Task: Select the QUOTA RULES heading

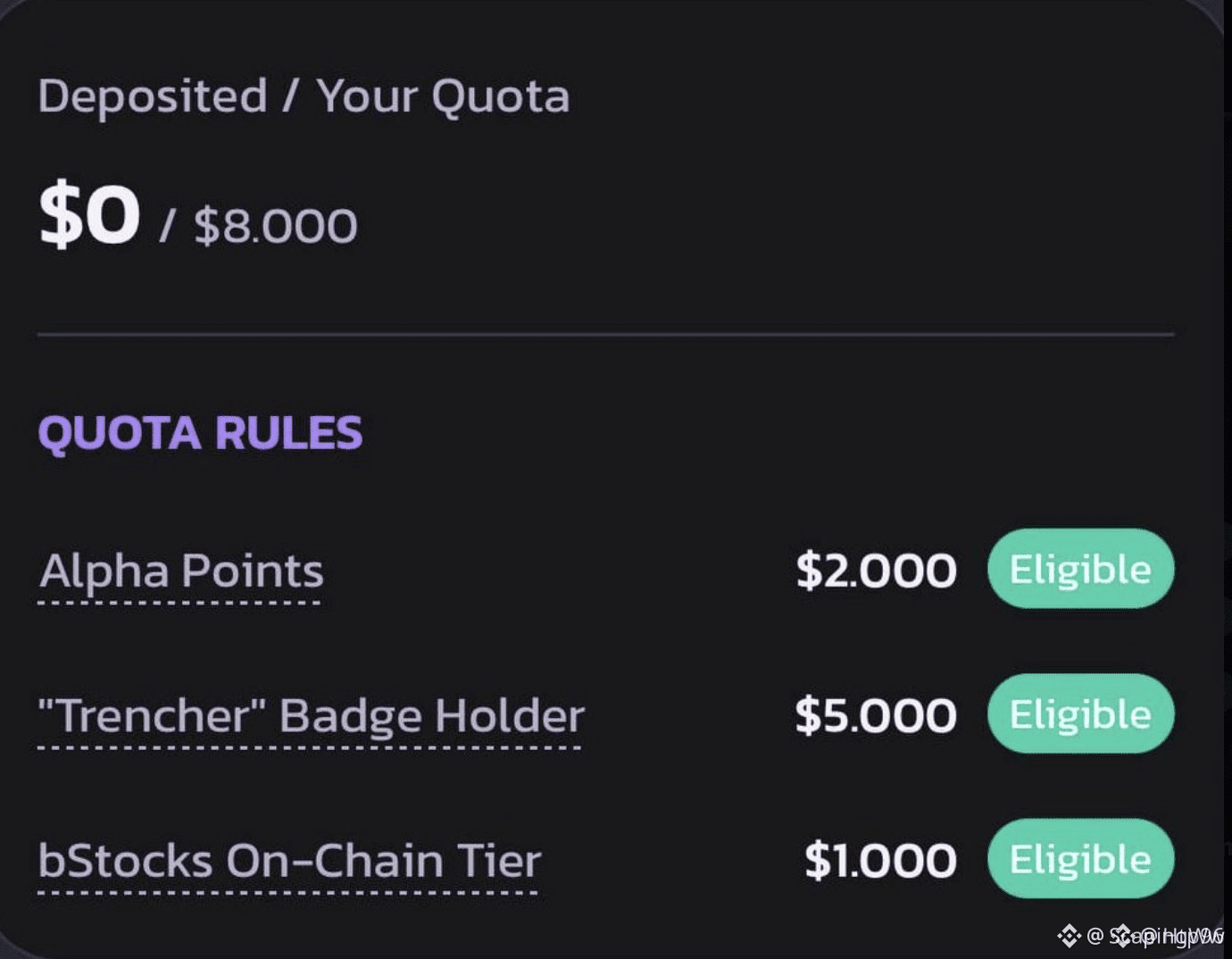Action: point(200,433)
